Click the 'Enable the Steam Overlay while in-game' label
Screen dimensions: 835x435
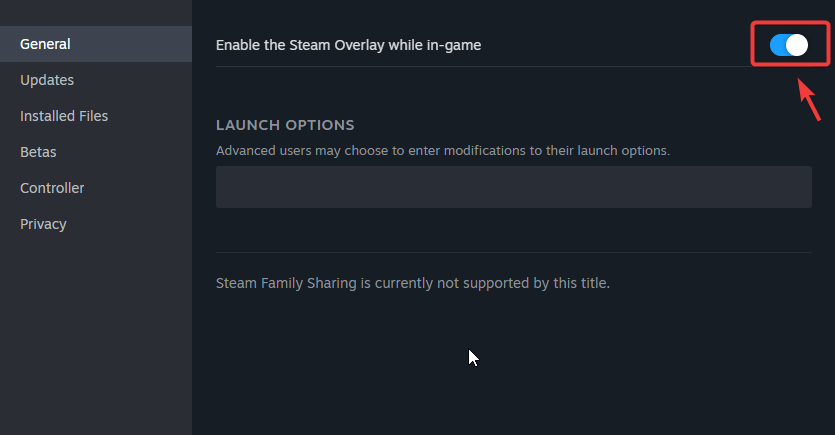349,45
